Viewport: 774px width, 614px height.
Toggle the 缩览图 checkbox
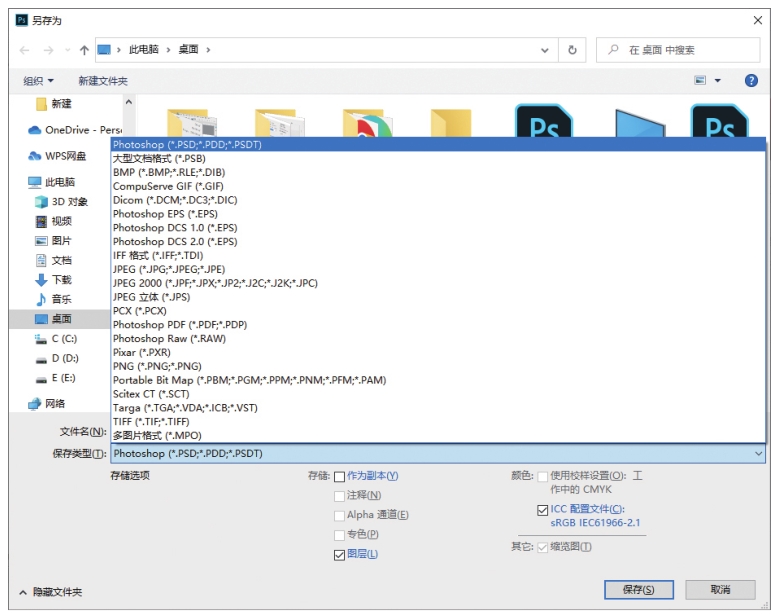[542, 547]
